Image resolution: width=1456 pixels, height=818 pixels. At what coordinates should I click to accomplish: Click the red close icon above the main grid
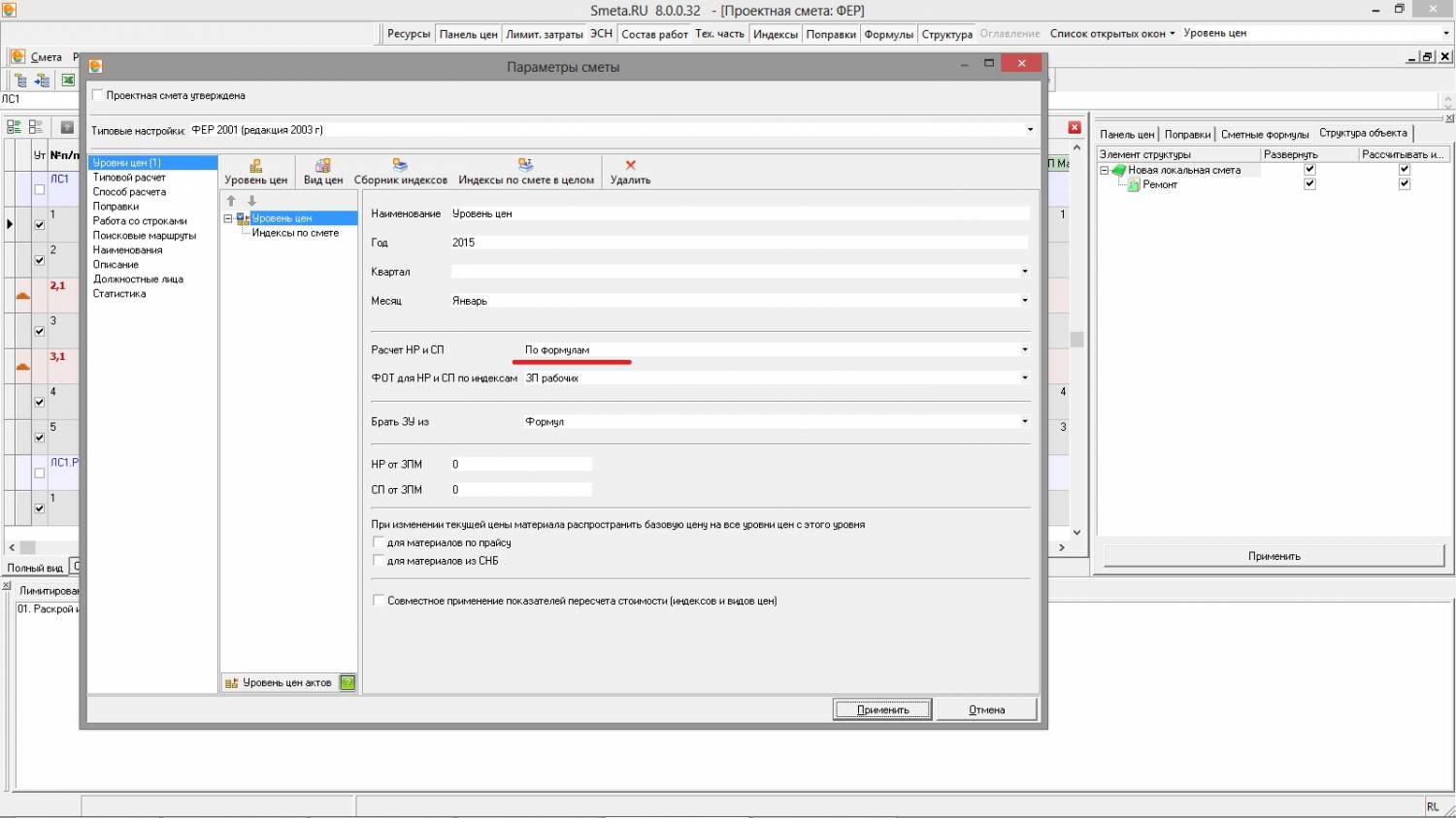[x=1075, y=127]
